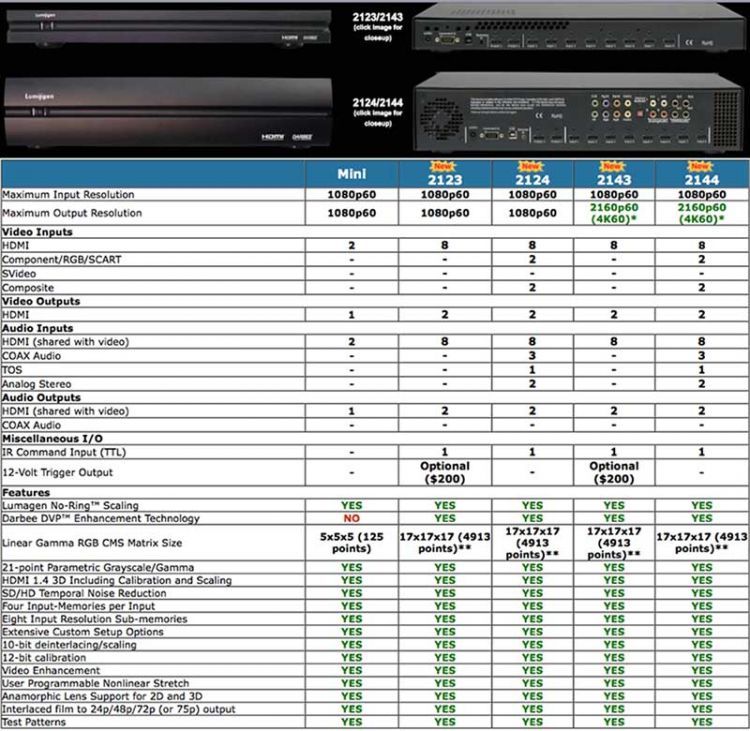The height and width of the screenshot is (731, 750).
Task: Click the Darbee DVP Enhancement Technology label
Action: point(101,519)
